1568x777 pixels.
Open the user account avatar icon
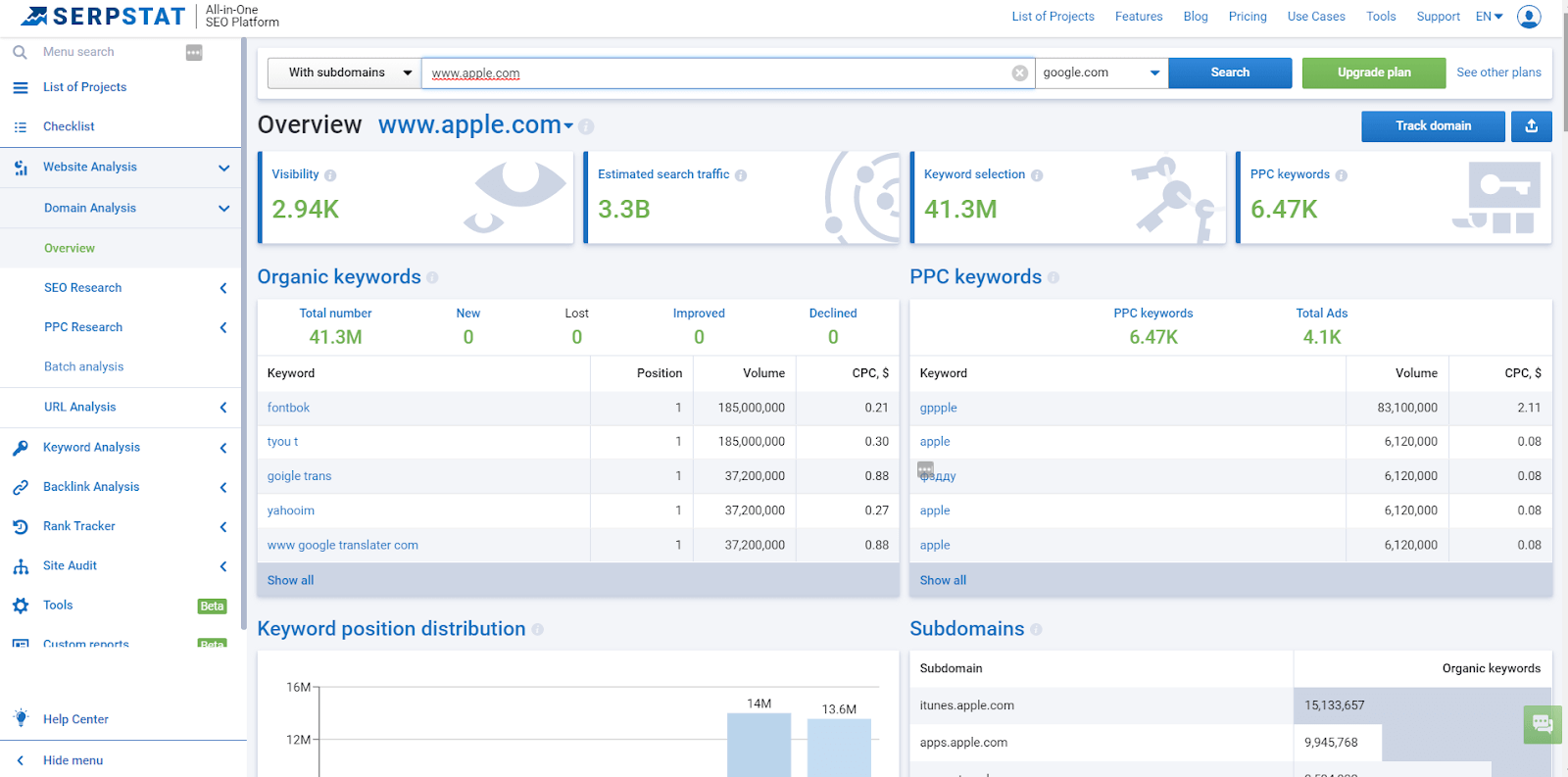(1529, 17)
